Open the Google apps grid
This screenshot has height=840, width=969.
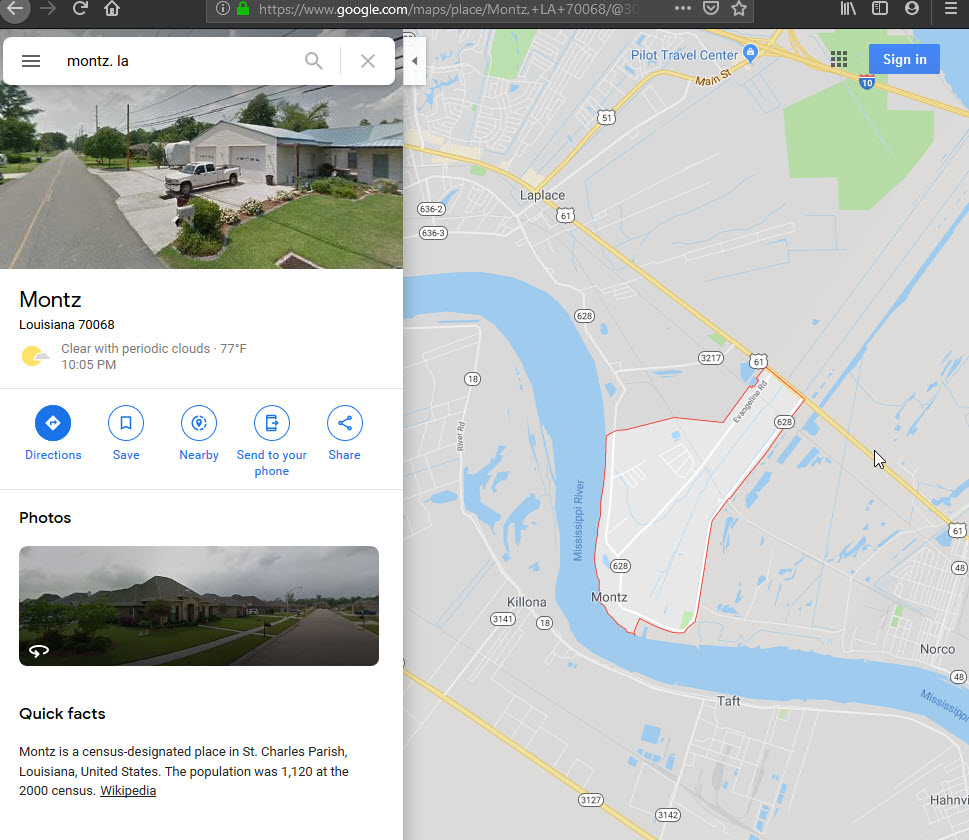coord(839,59)
